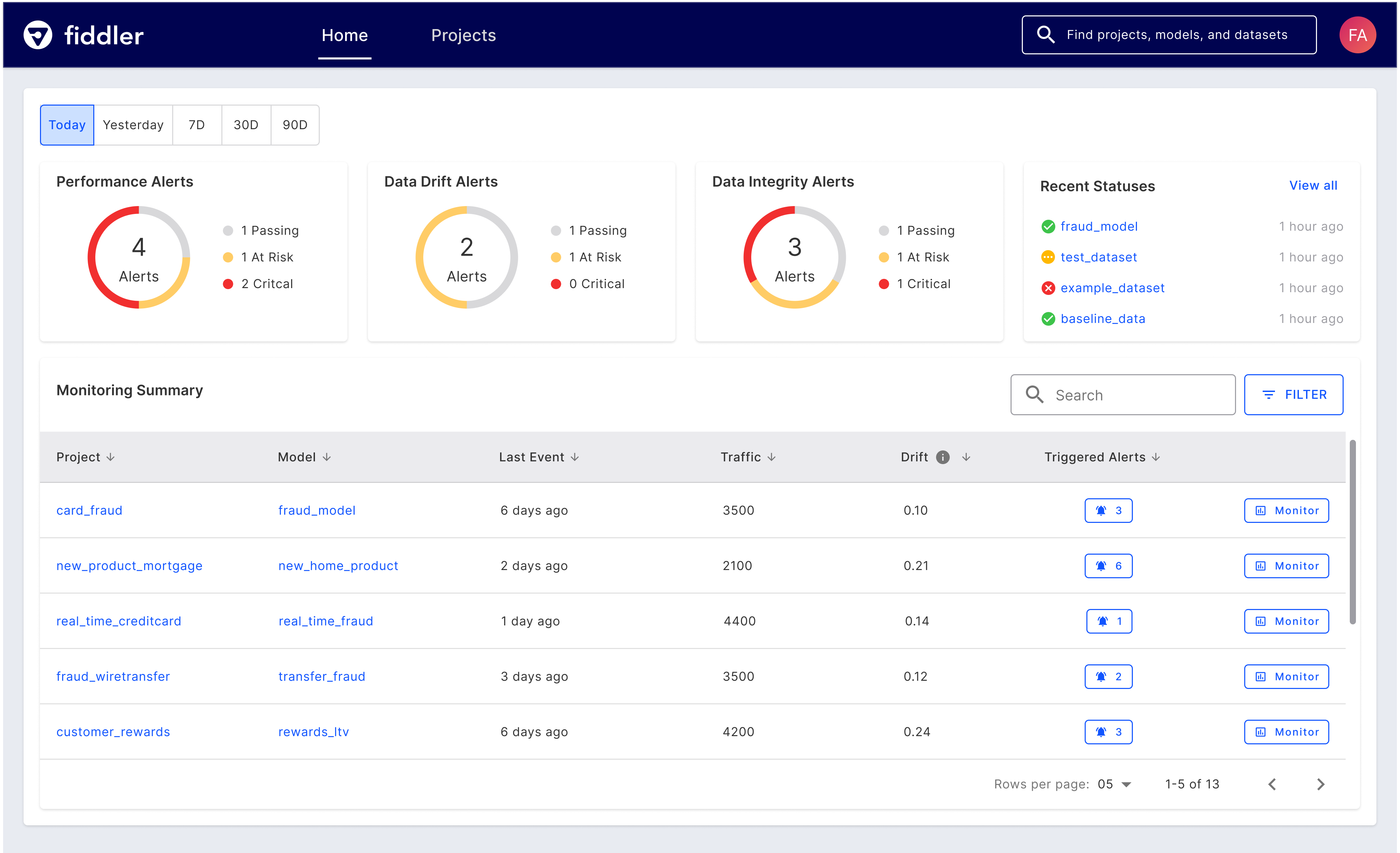Click the test_dataset yellow pending status icon
The height and width of the screenshot is (853, 1400).
tap(1048, 257)
